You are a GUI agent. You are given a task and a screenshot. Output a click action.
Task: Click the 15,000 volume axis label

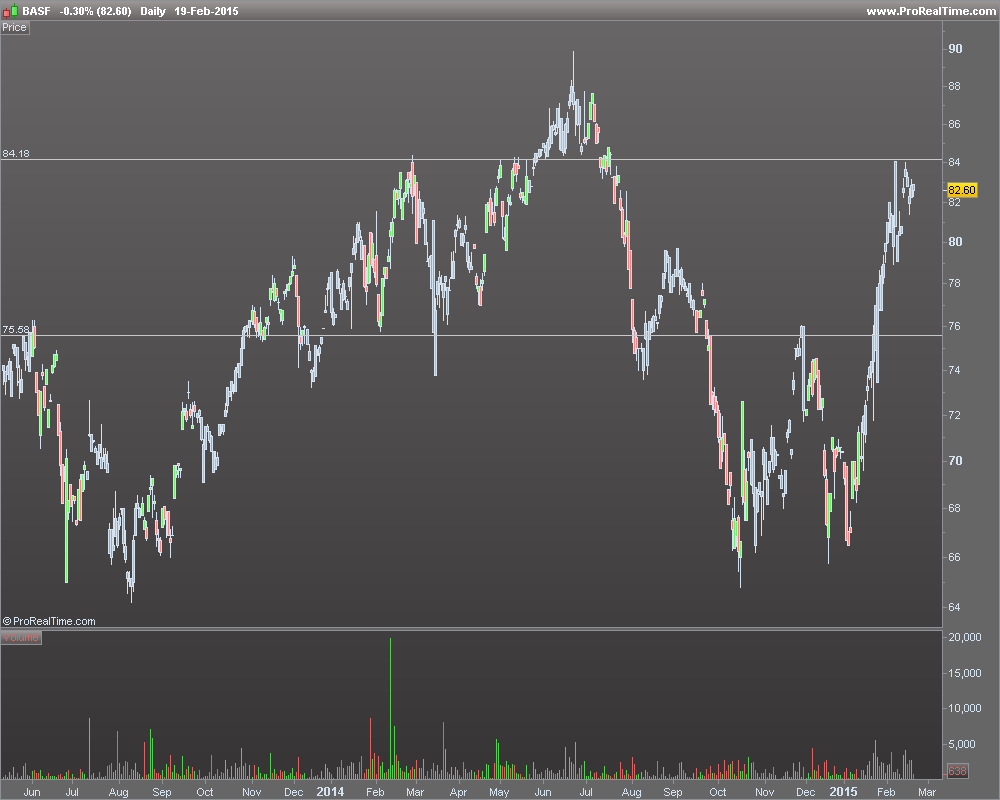[965, 673]
